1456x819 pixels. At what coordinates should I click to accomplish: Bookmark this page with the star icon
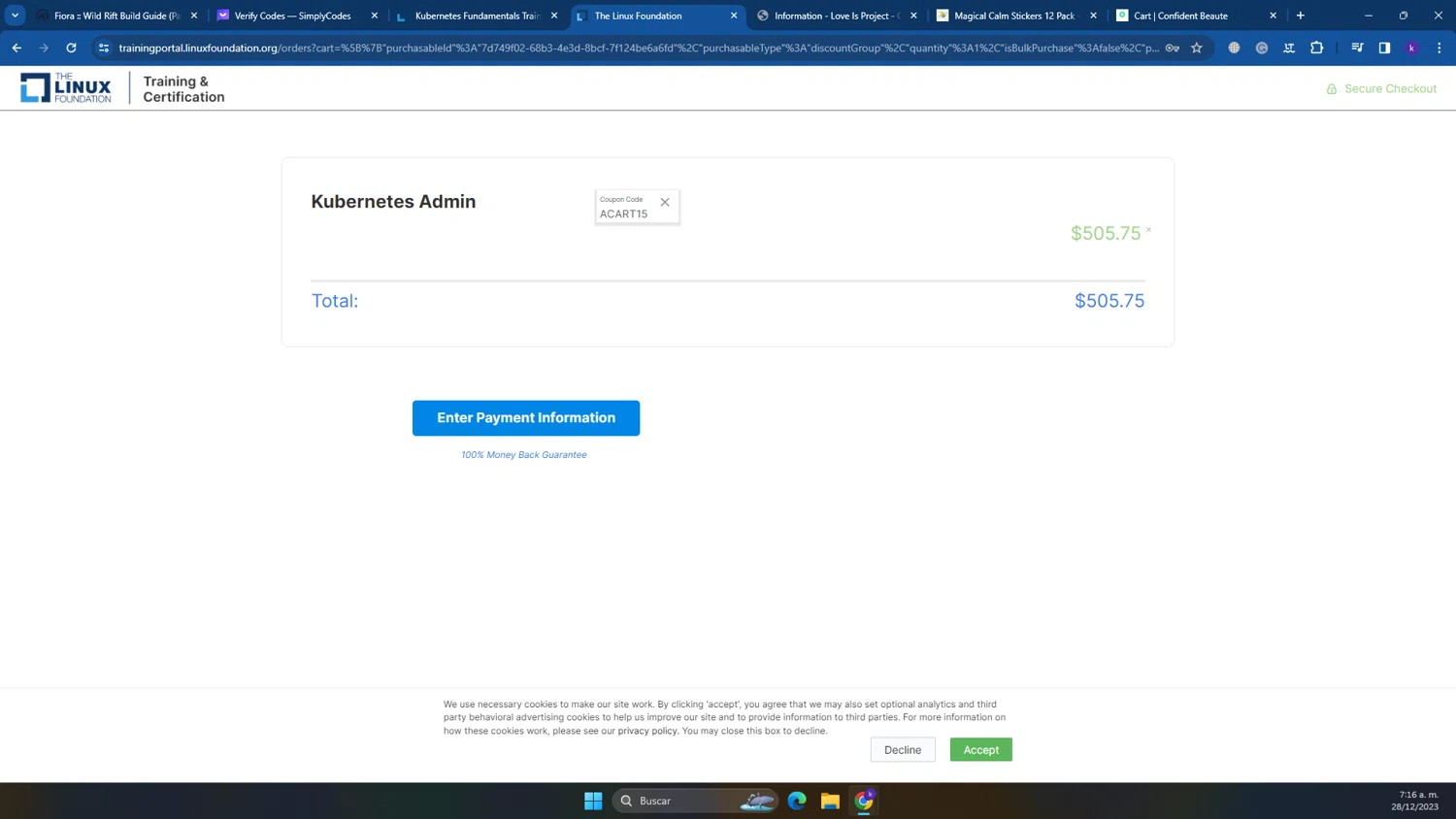point(1197,48)
